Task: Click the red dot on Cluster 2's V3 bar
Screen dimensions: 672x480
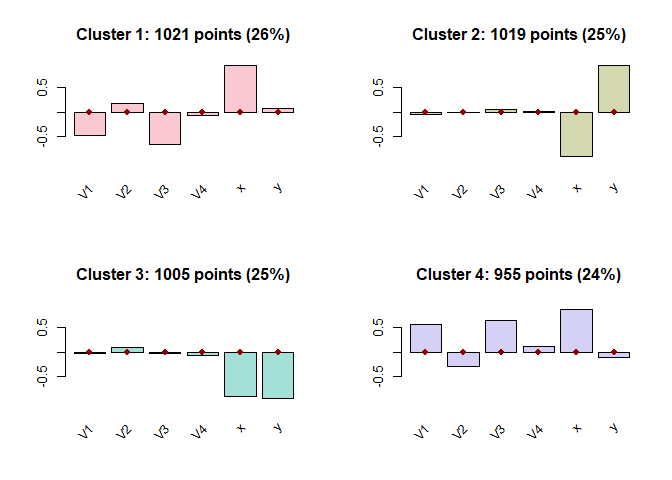Action: tap(501, 112)
